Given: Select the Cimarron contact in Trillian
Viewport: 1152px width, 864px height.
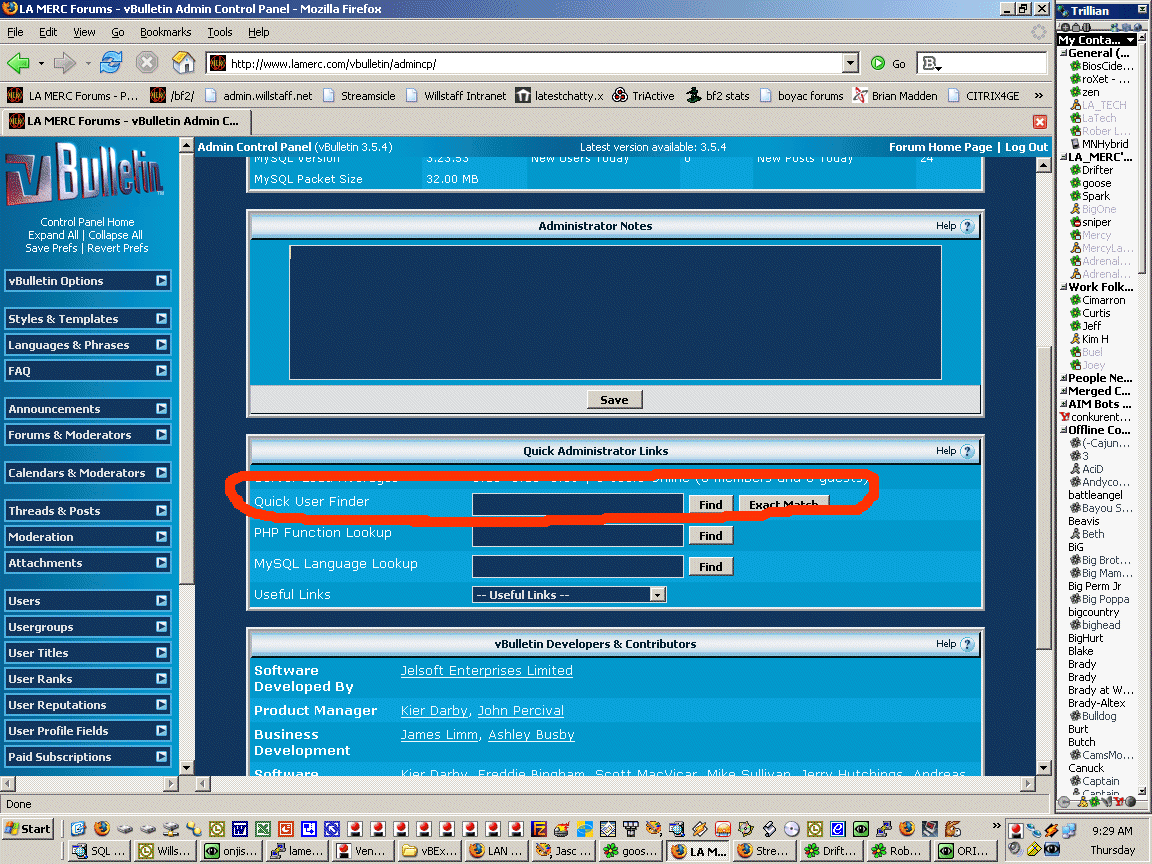Looking at the screenshot, I should coord(1104,300).
